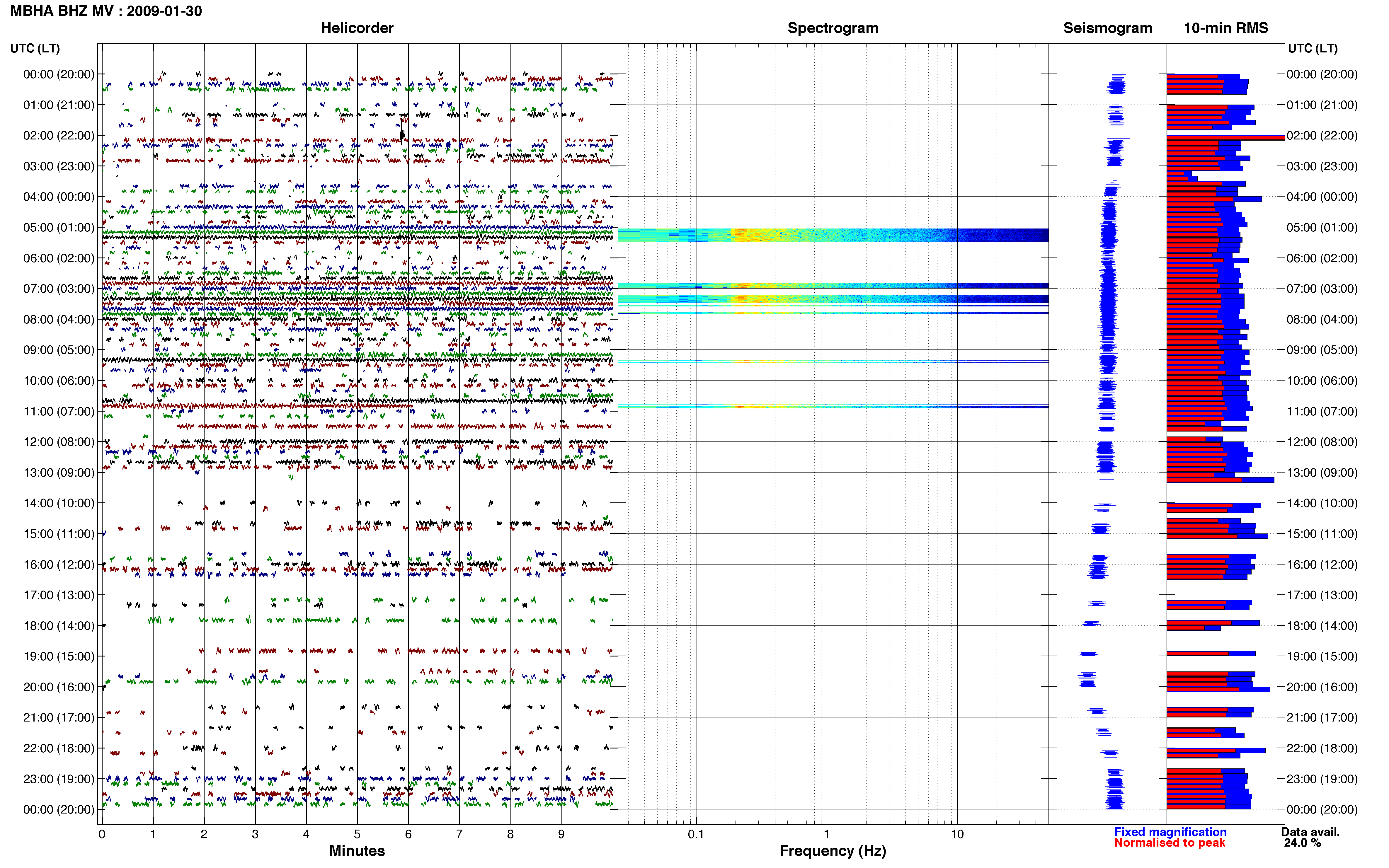Click the spectrogram band near 11:00
1389x868 pixels.
tap(833, 406)
